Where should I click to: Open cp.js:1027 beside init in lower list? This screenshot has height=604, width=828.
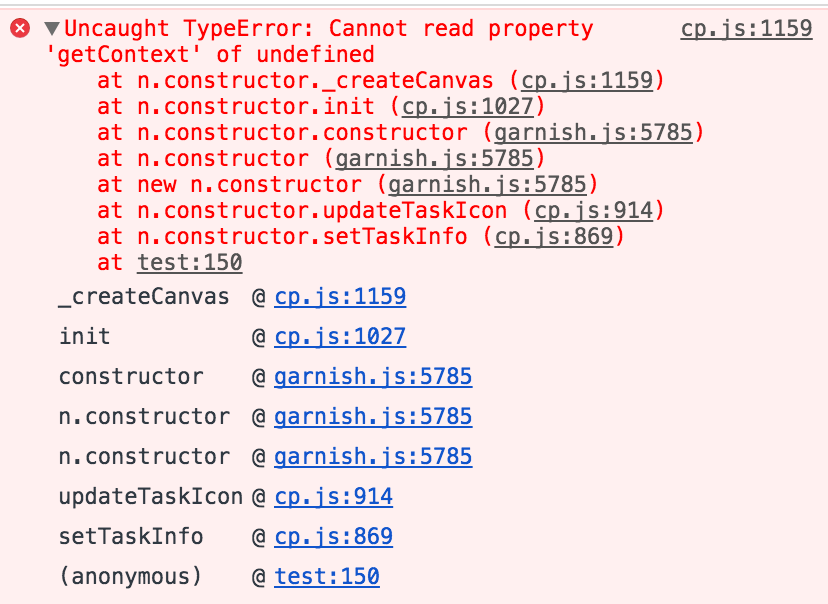pos(340,337)
